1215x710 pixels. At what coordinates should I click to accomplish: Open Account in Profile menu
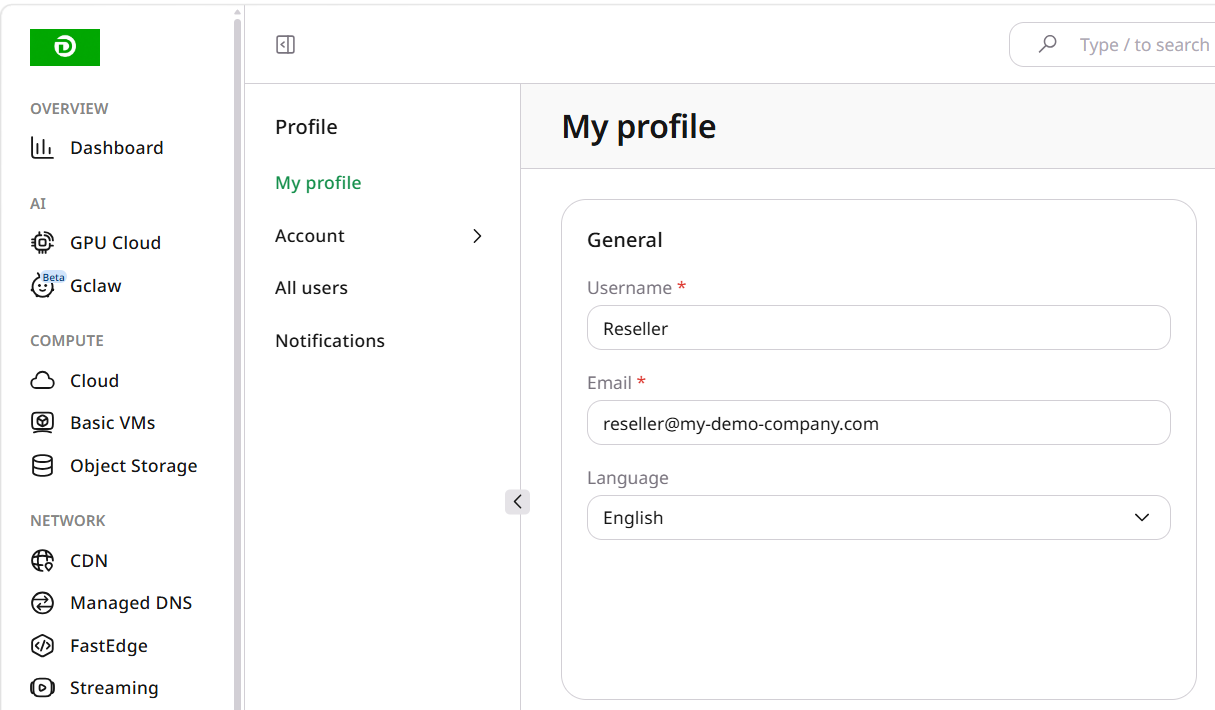310,236
